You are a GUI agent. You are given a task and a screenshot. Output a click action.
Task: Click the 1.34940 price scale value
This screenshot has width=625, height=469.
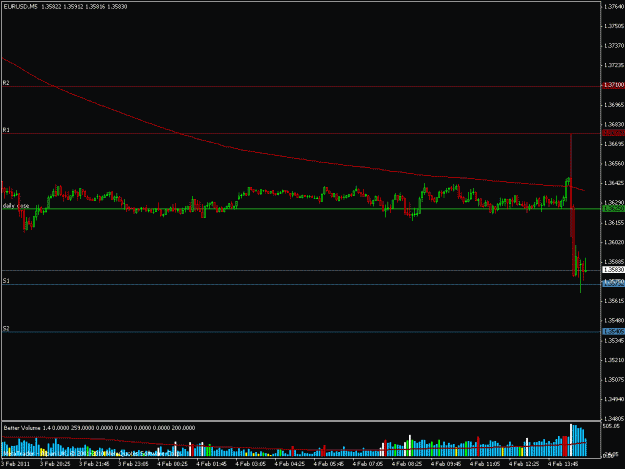click(x=614, y=399)
